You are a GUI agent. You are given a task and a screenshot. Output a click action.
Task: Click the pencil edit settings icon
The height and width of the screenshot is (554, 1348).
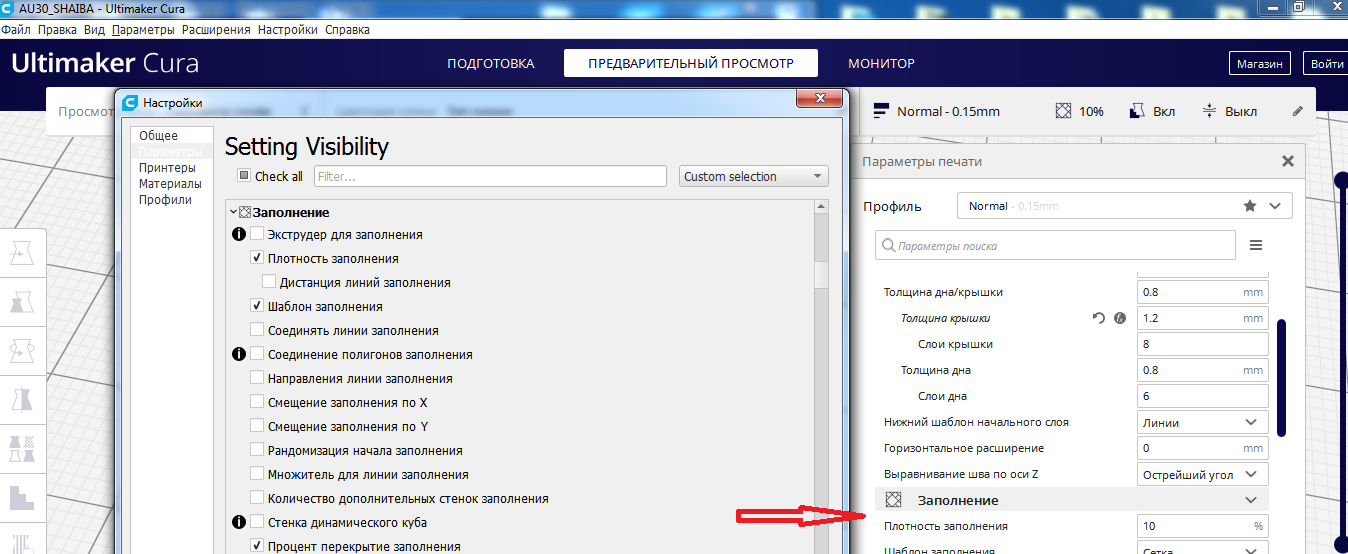click(x=1298, y=111)
